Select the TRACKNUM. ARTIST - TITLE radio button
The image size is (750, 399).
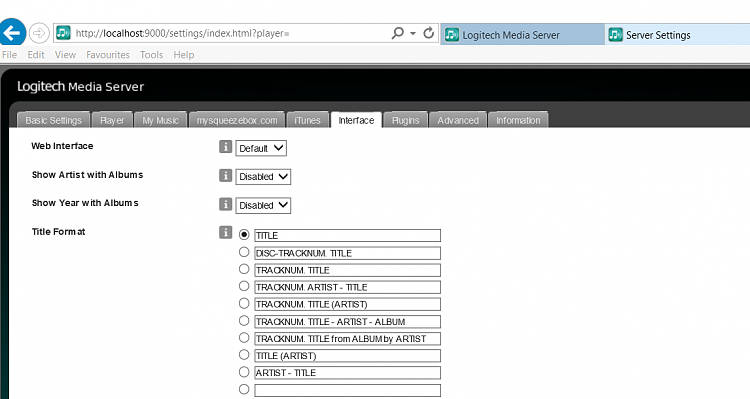(244, 286)
